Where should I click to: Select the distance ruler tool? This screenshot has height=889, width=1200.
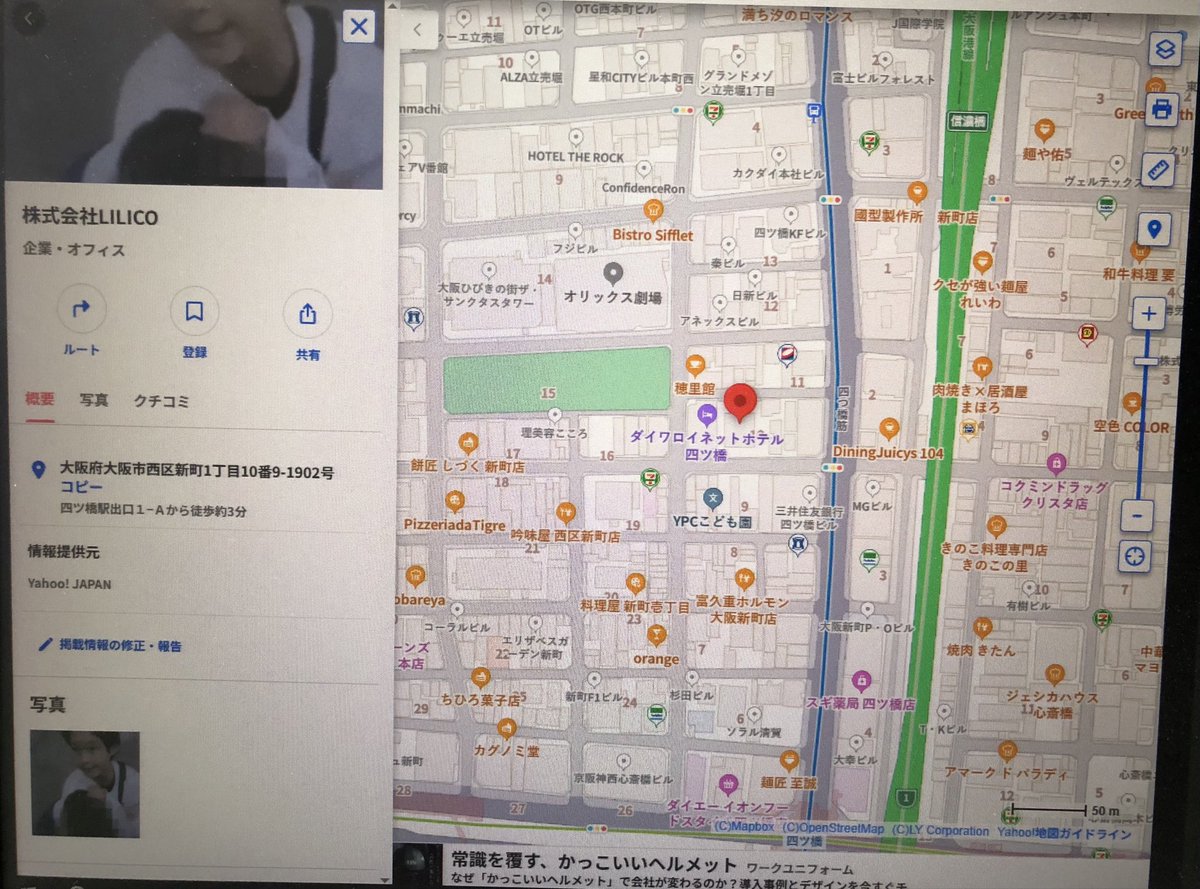[x=1158, y=170]
